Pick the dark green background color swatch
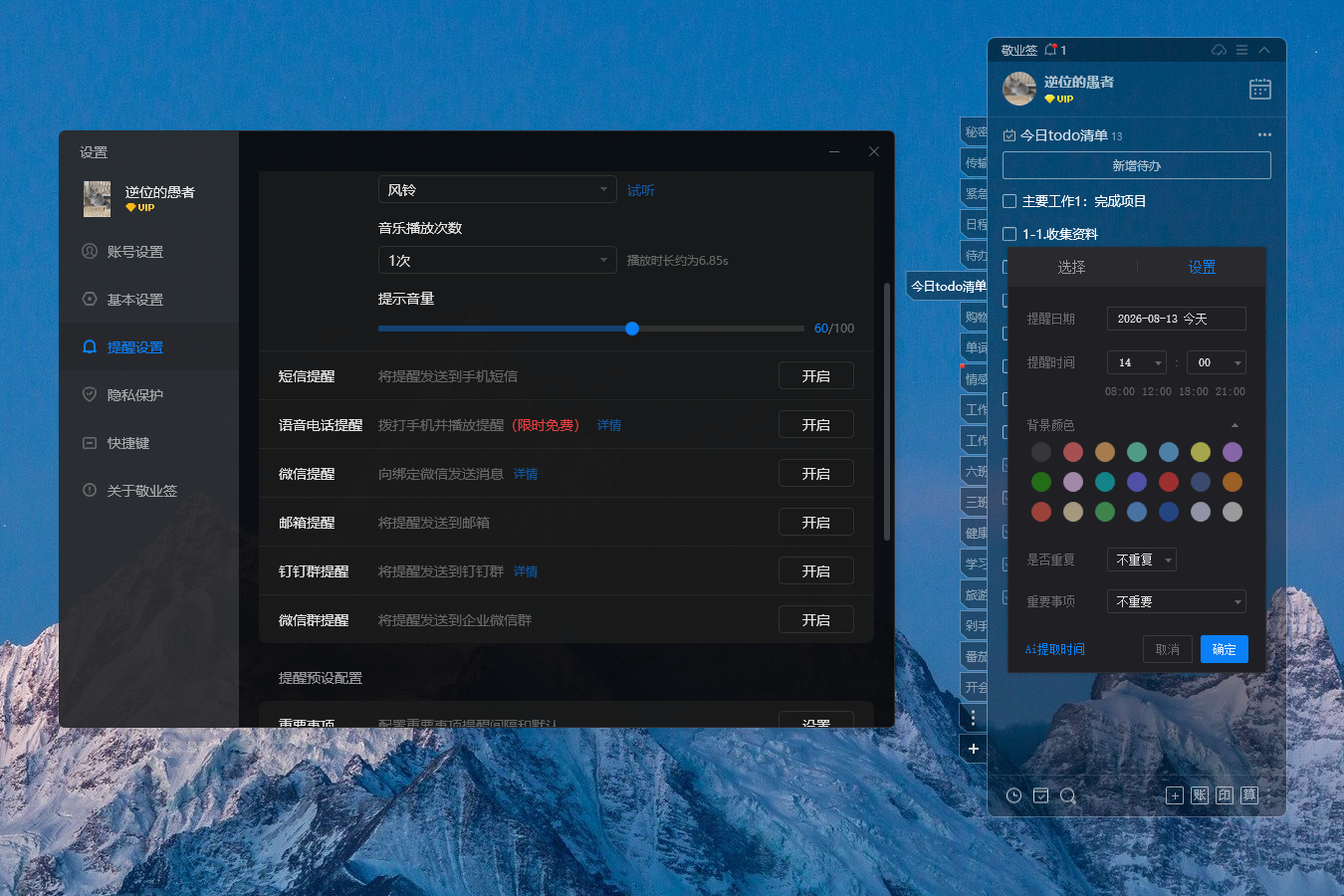Screen dimensions: 1344x896 pyautogui.click(x=1041, y=482)
